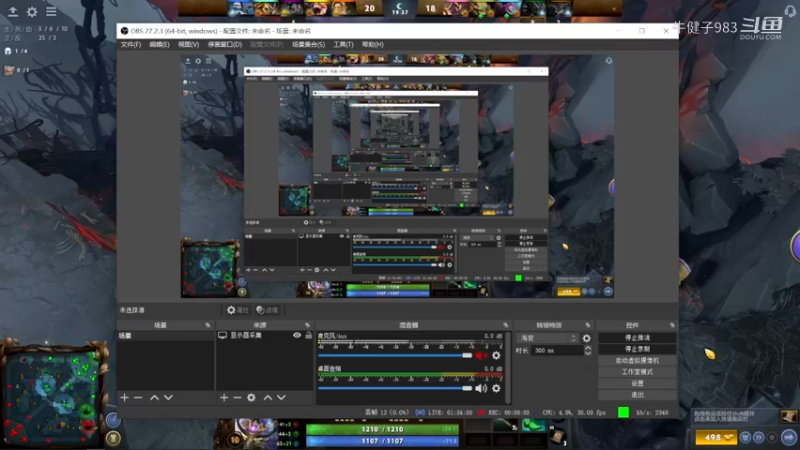
Task: Move scene up in Scenes panel
Action: (155, 397)
